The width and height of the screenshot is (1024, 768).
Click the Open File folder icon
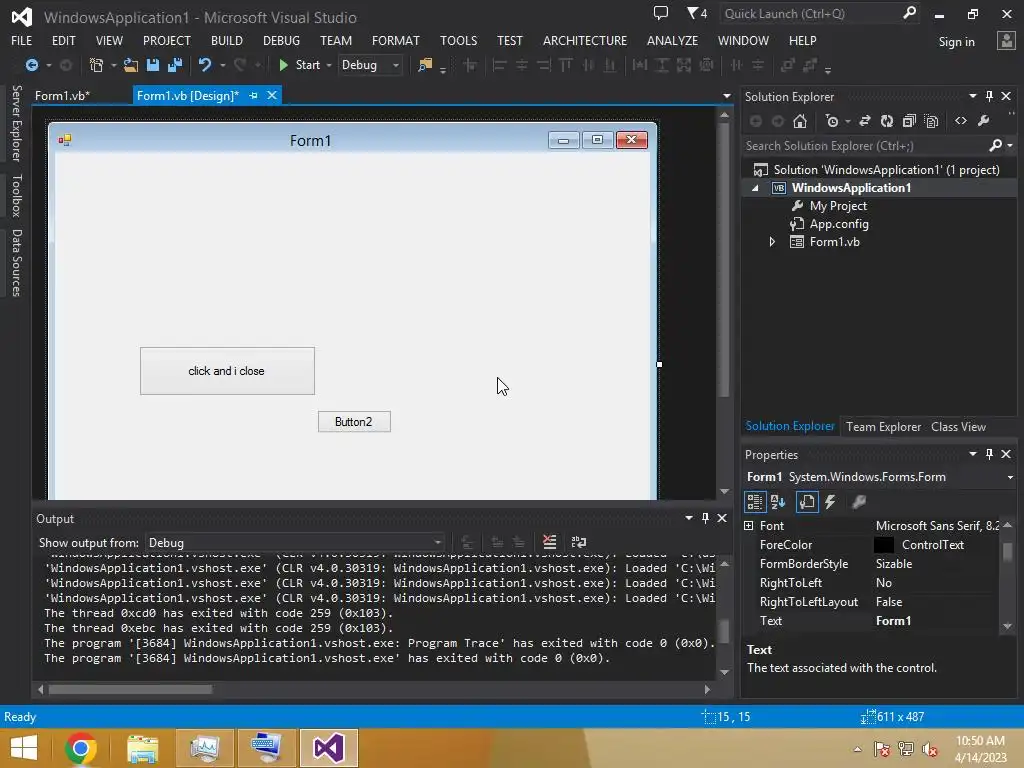click(131, 65)
